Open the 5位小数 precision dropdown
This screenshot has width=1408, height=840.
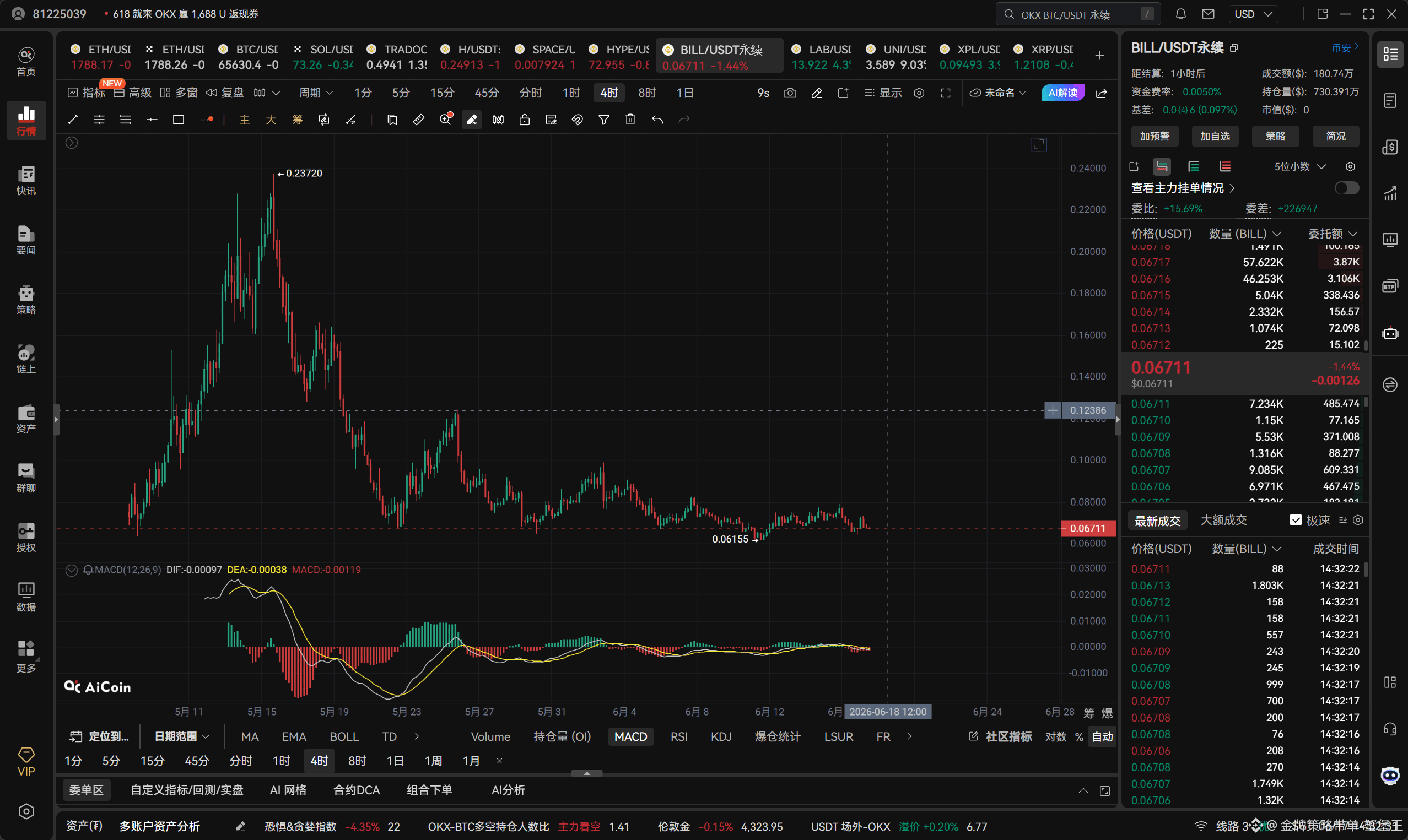[x=1299, y=166]
